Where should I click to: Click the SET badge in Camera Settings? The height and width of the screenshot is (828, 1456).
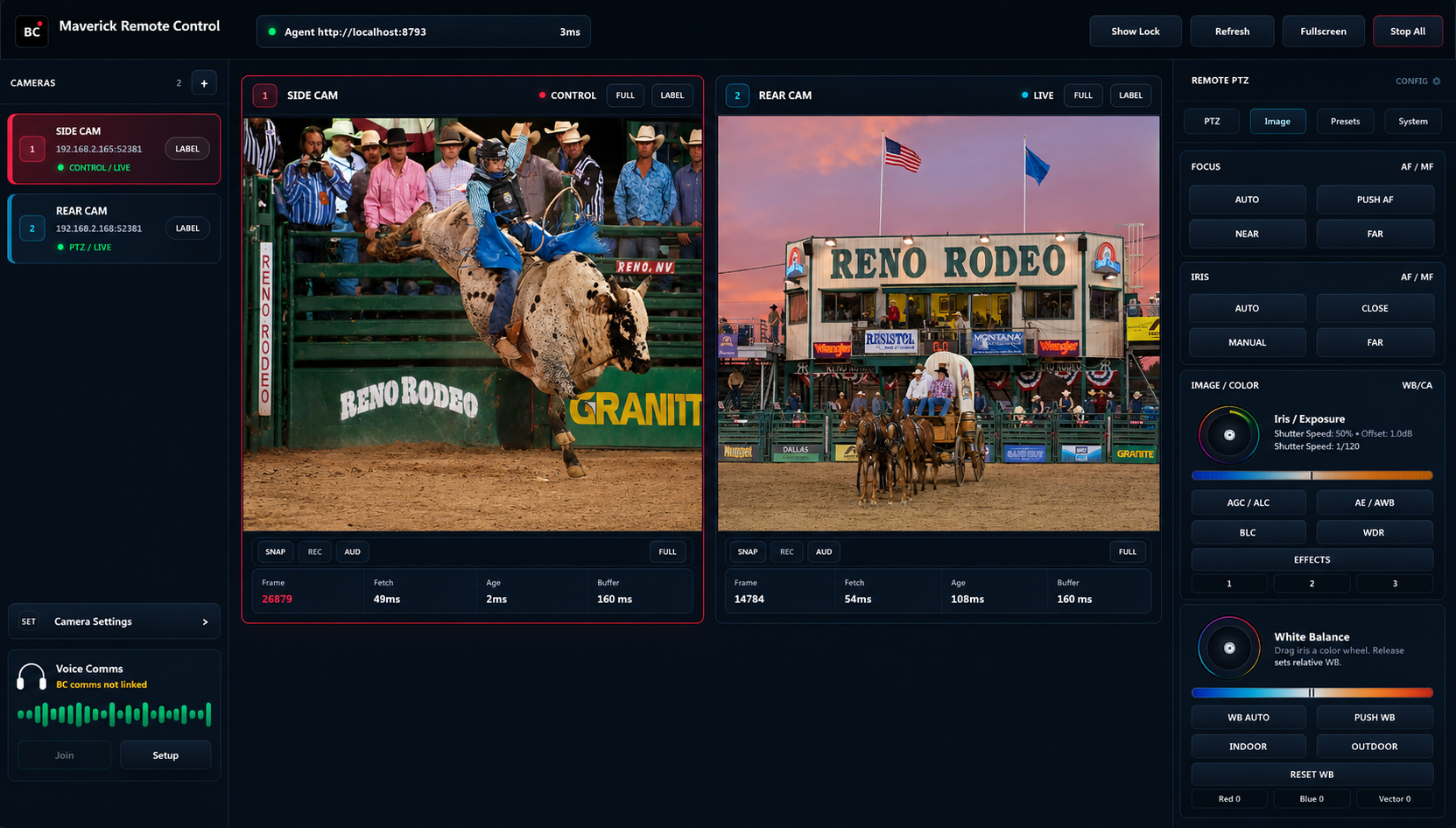(29, 621)
